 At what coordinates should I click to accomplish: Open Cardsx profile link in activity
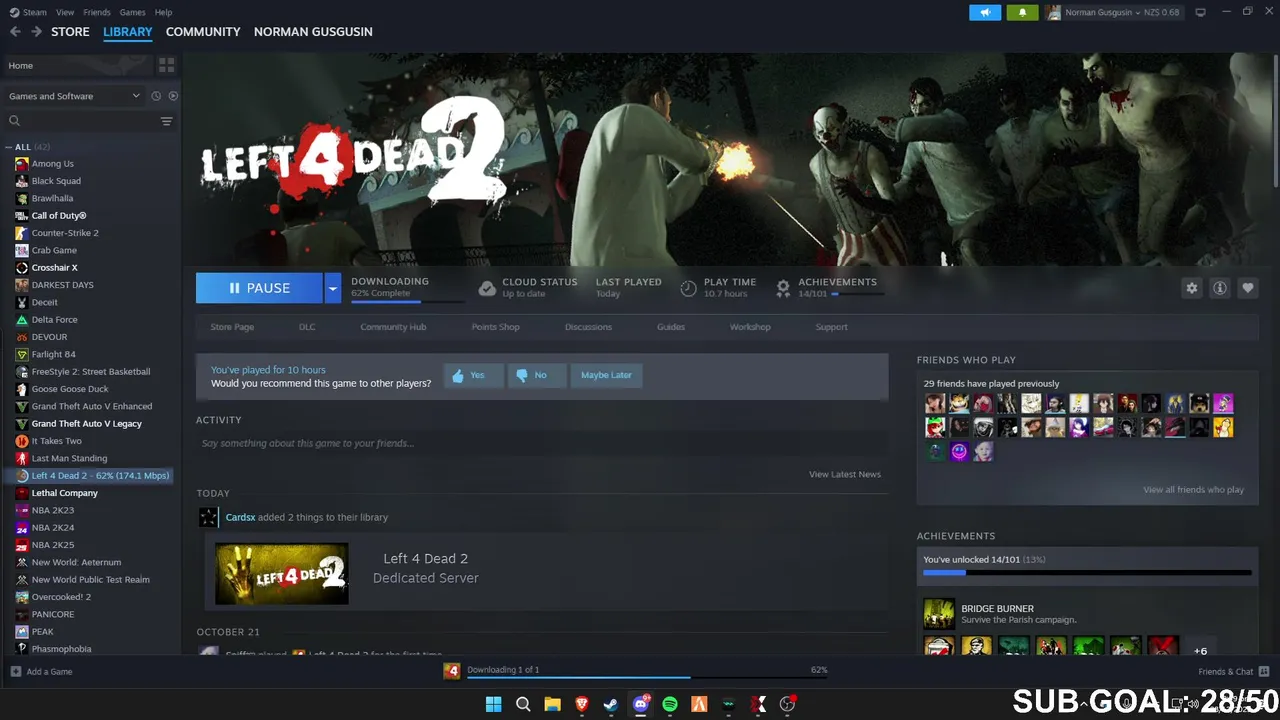point(240,517)
